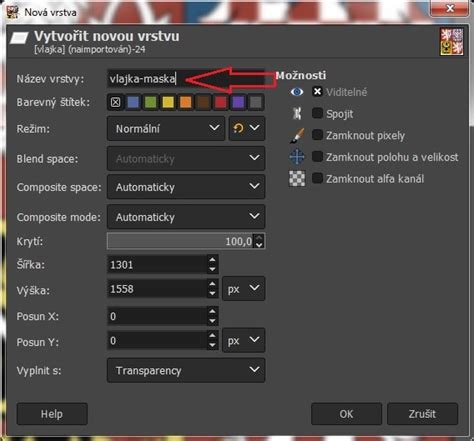Decrease Šířka with the down arrow
474x441 pixels.
[212, 269]
